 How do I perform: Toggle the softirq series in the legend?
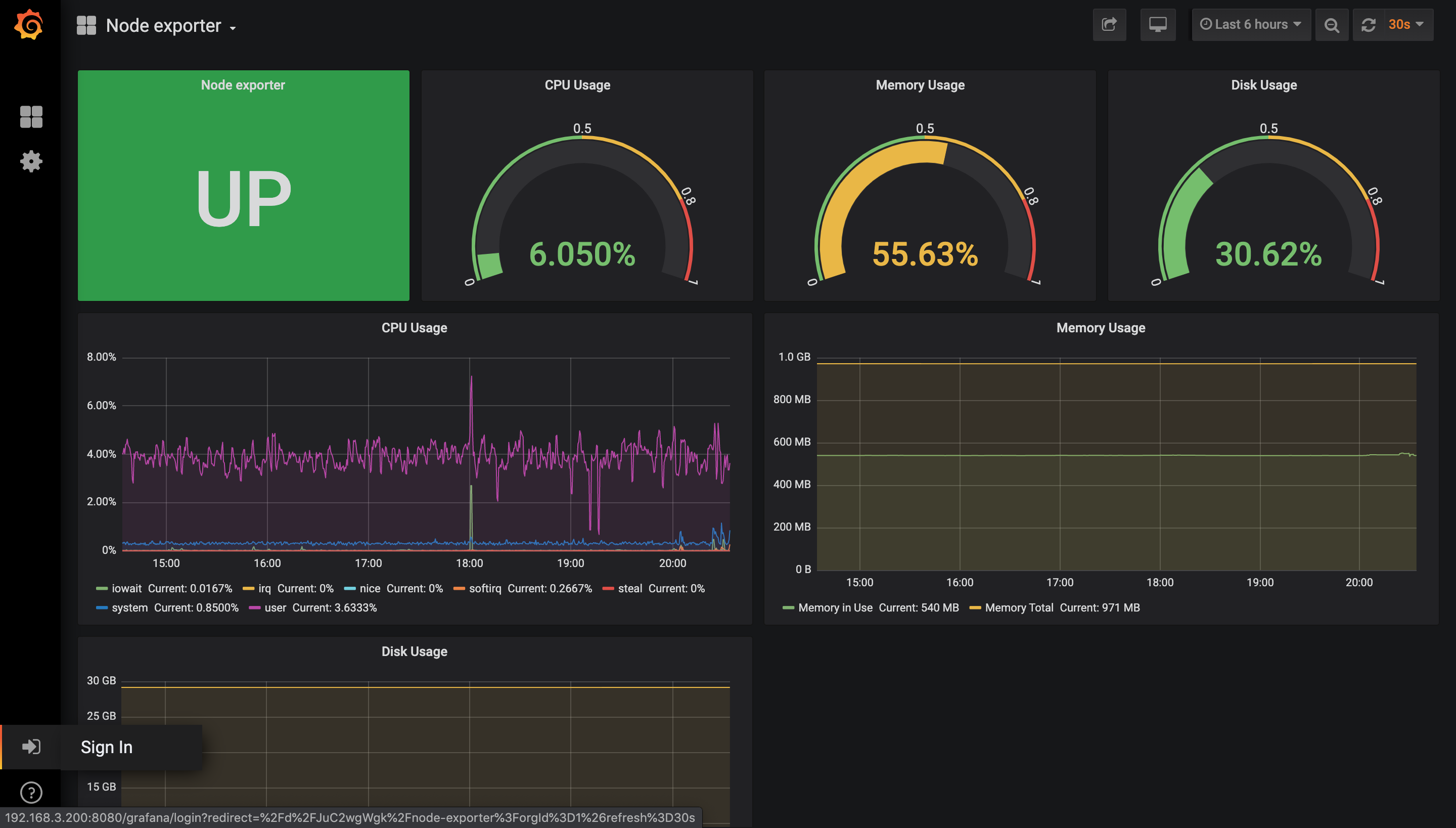point(485,589)
